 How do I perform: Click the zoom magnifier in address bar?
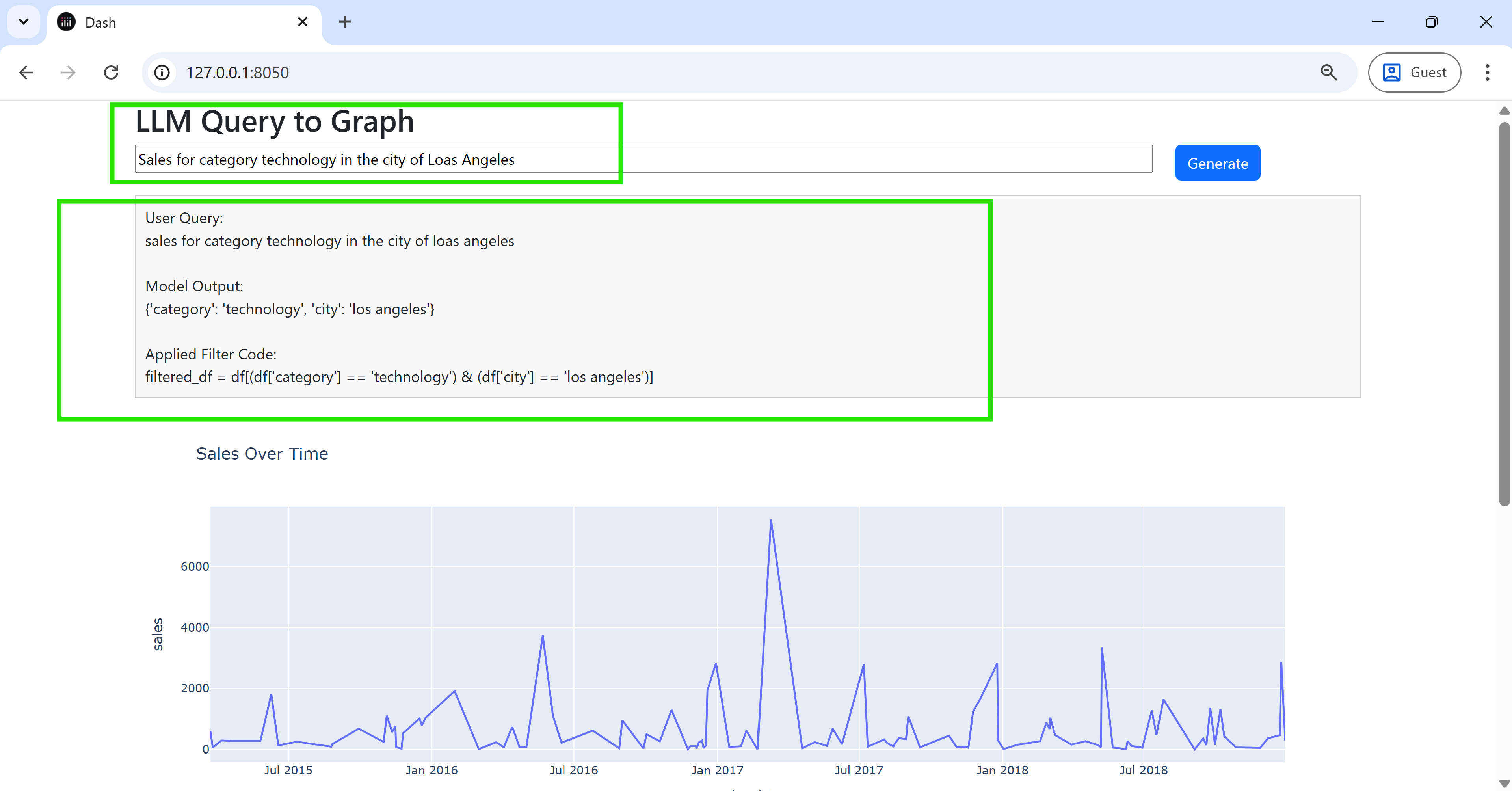[1328, 72]
